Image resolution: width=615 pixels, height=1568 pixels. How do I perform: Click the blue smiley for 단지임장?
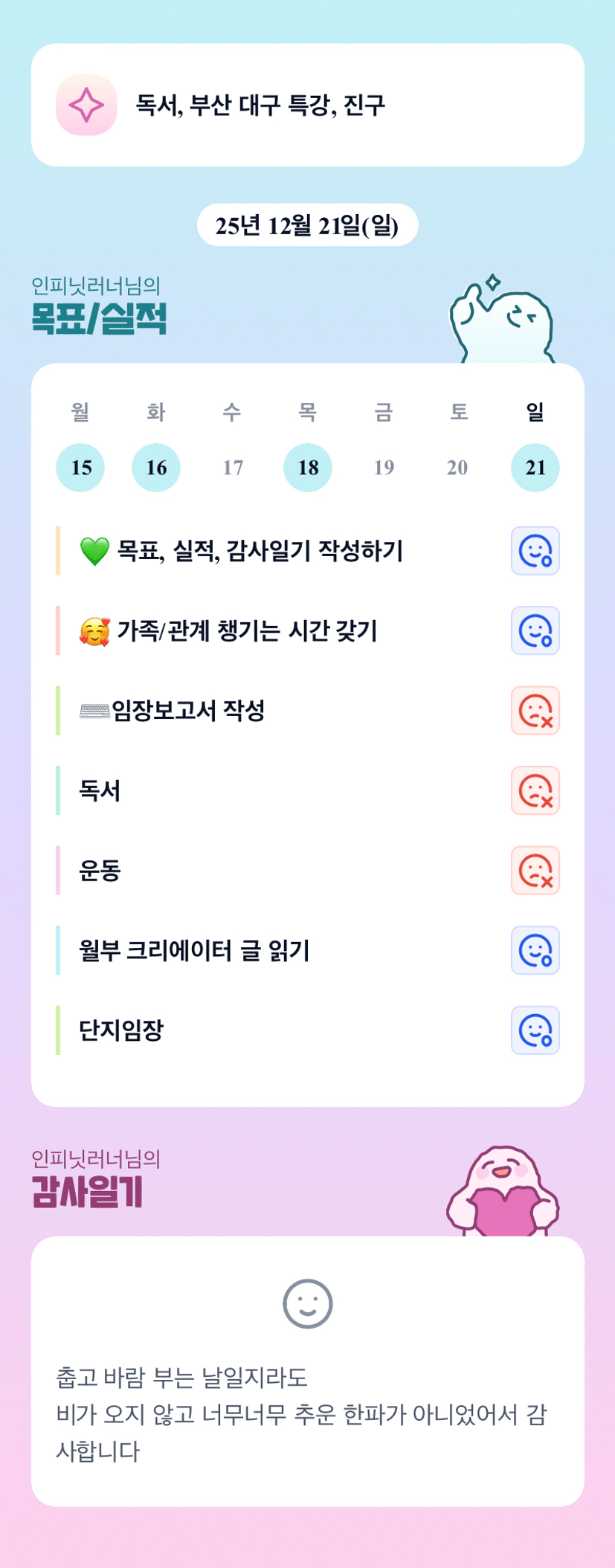(x=535, y=1030)
